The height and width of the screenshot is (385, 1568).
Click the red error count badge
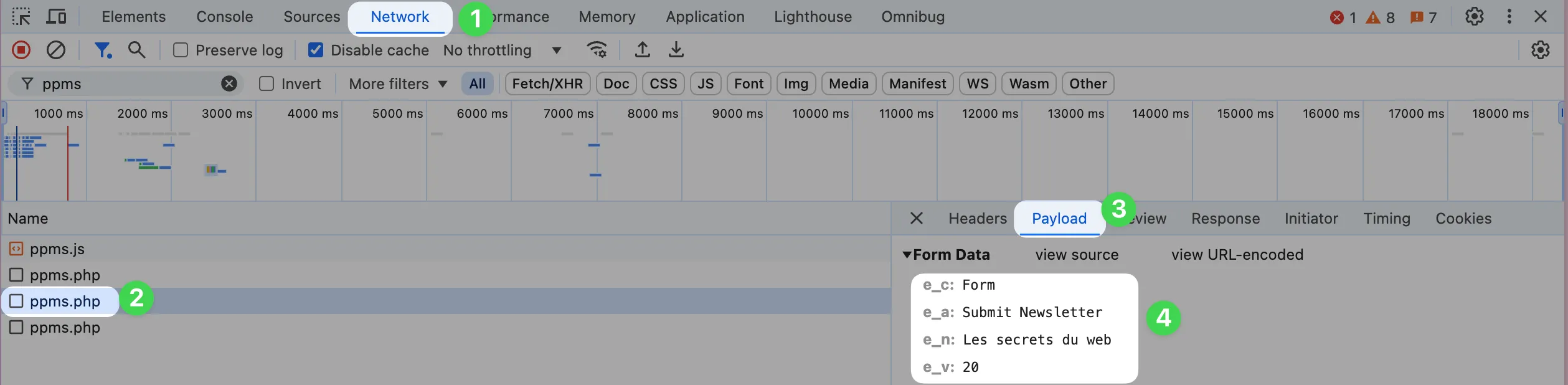(x=1343, y=17)
